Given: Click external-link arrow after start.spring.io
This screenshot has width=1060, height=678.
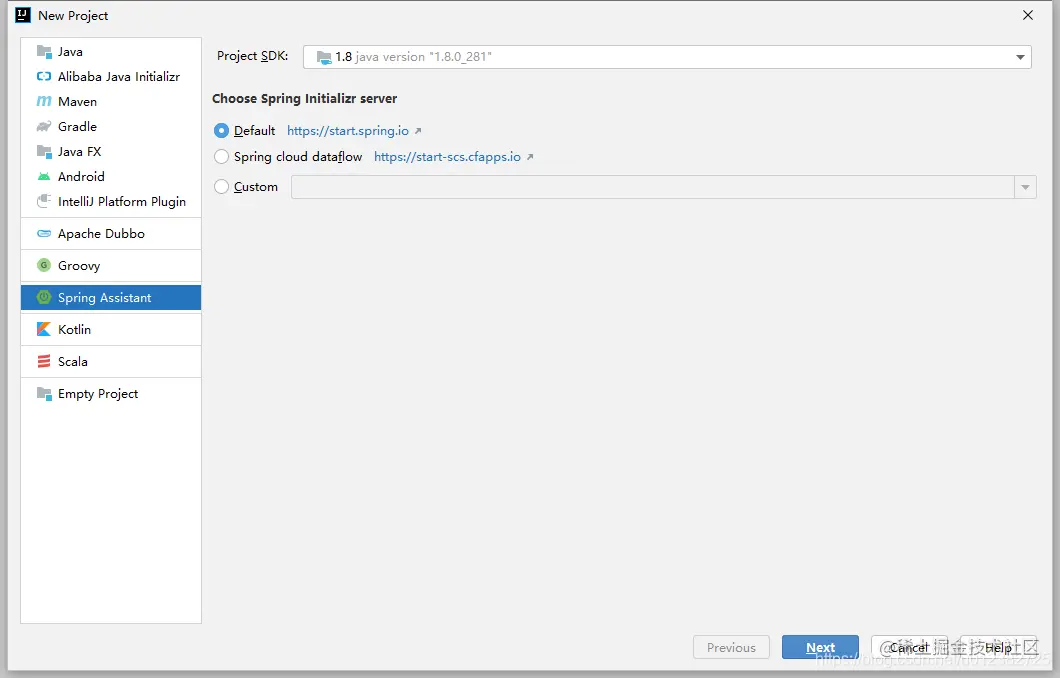Looking at the screenshot, I should click(418, 131).
